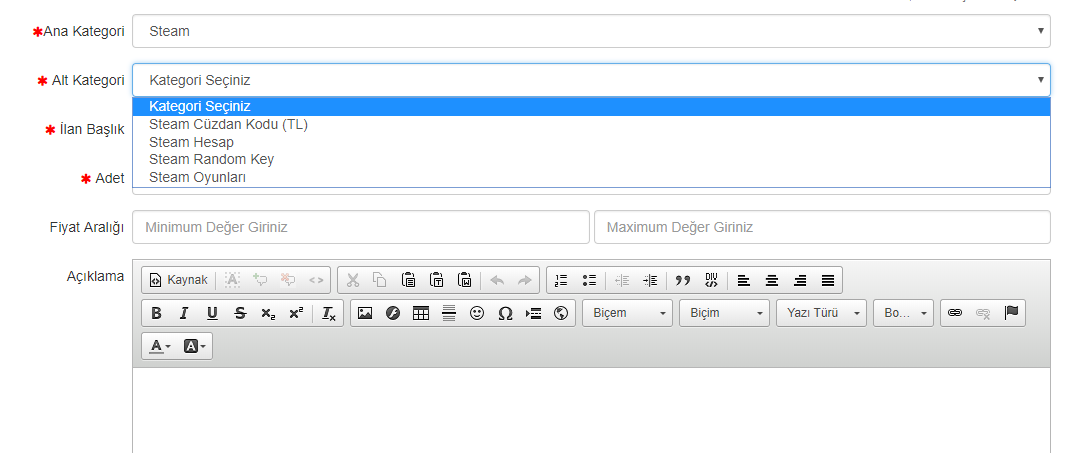Click the Undo arrow icon

click(x=497, y=280)
